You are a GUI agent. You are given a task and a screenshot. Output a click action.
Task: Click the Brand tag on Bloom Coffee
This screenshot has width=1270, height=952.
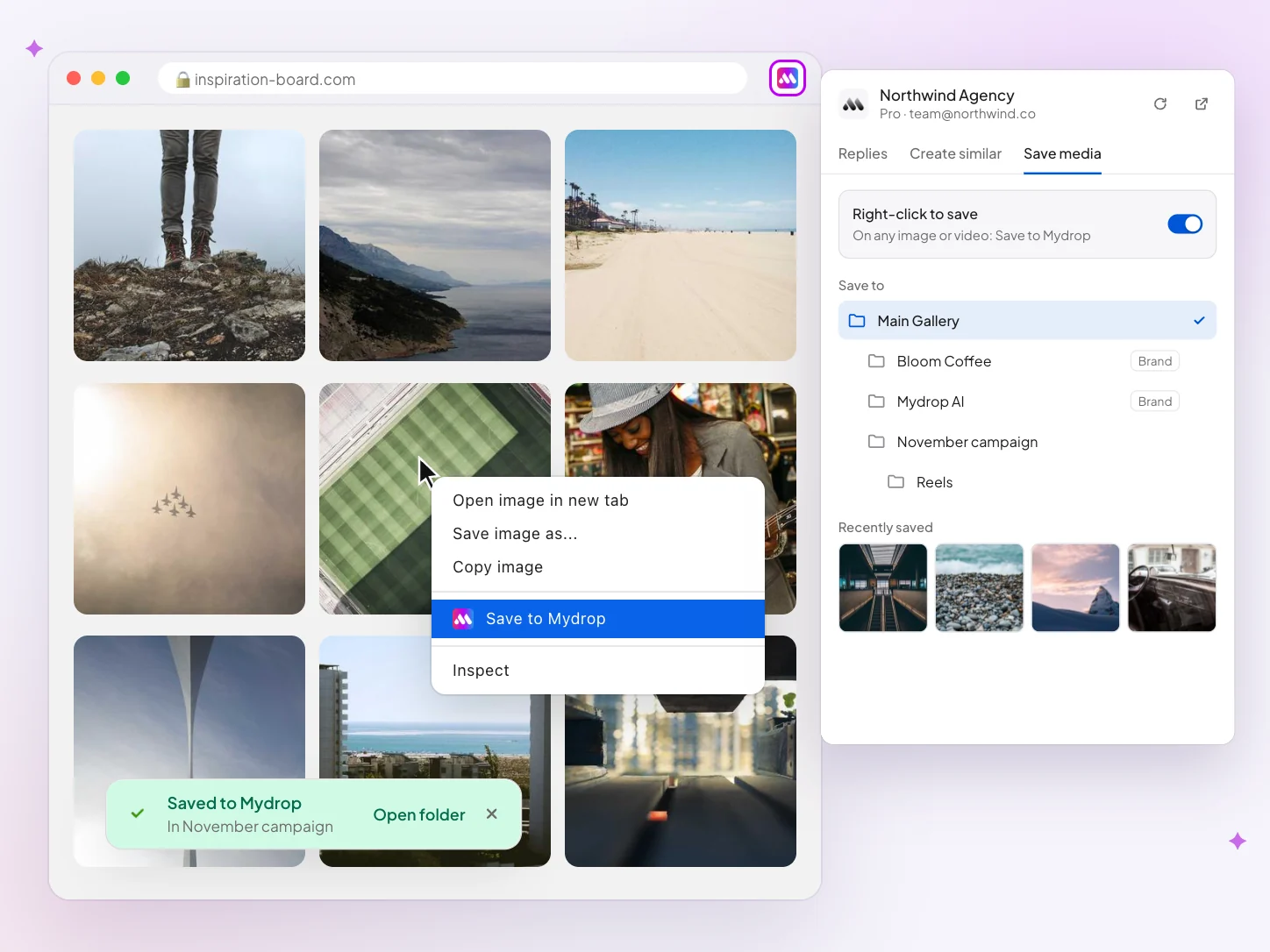[x=1155, y=361]
